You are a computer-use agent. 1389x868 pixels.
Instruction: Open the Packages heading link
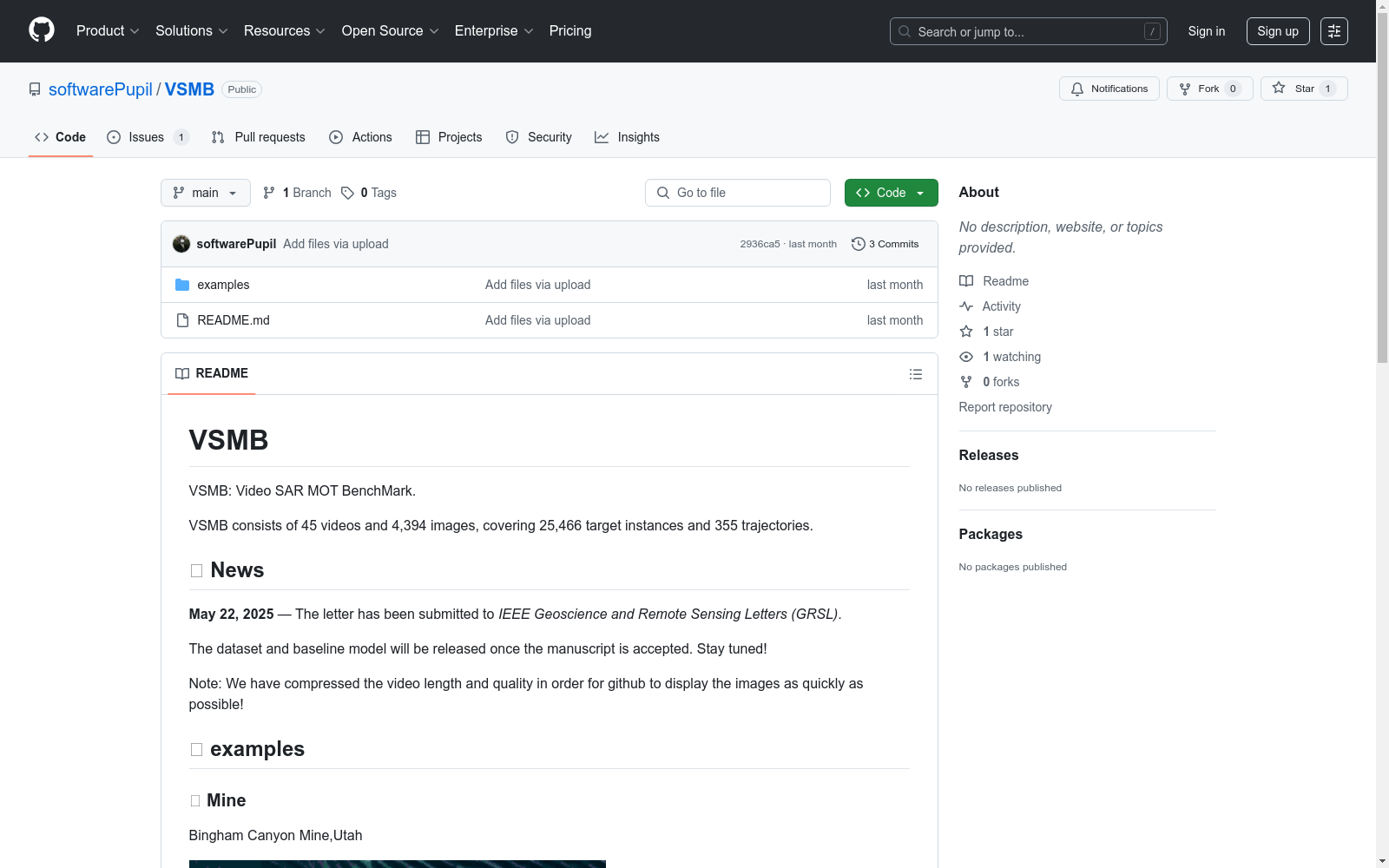coord(991,534)
